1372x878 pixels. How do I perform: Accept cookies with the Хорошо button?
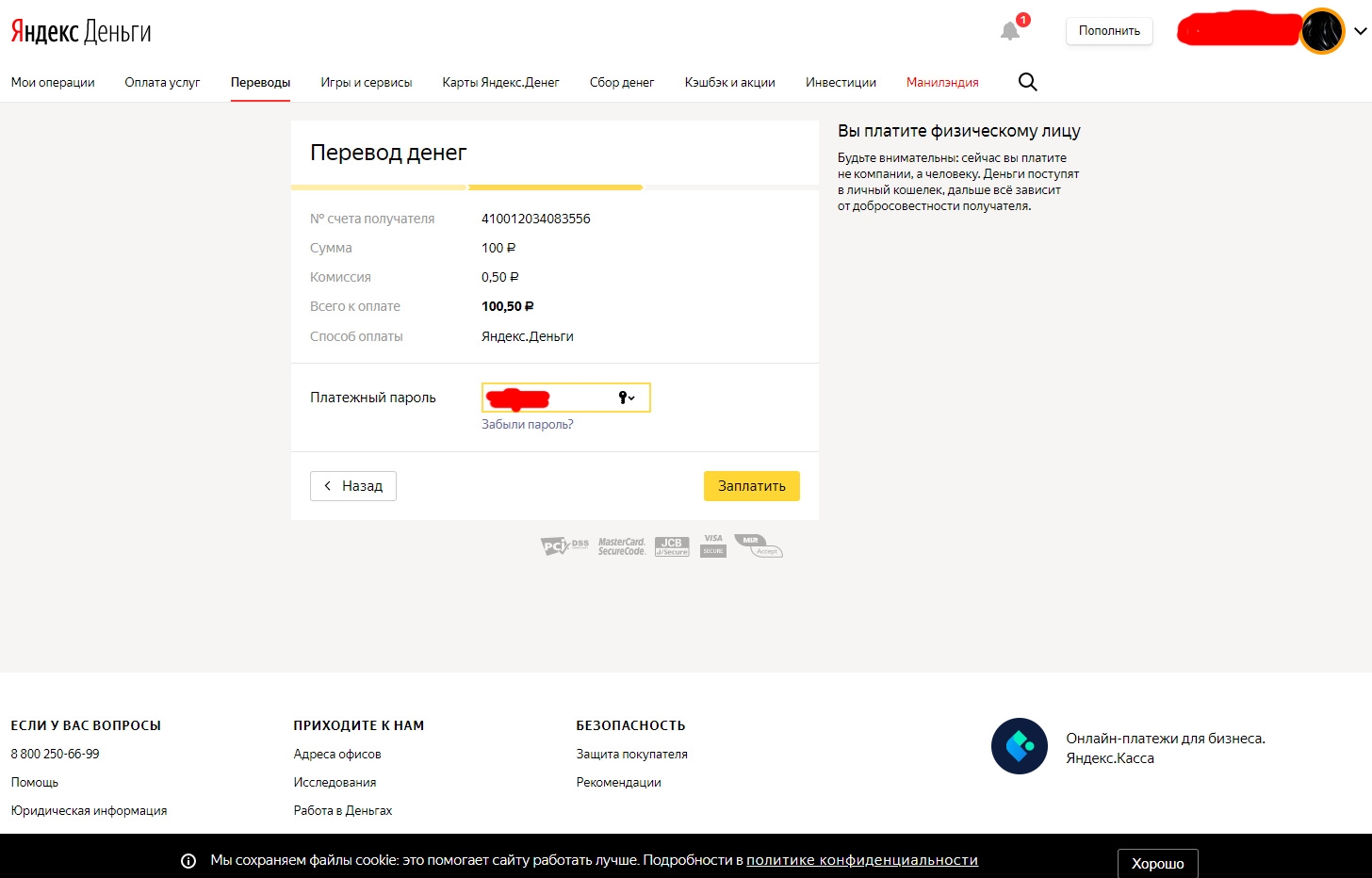click(1157, 863)
